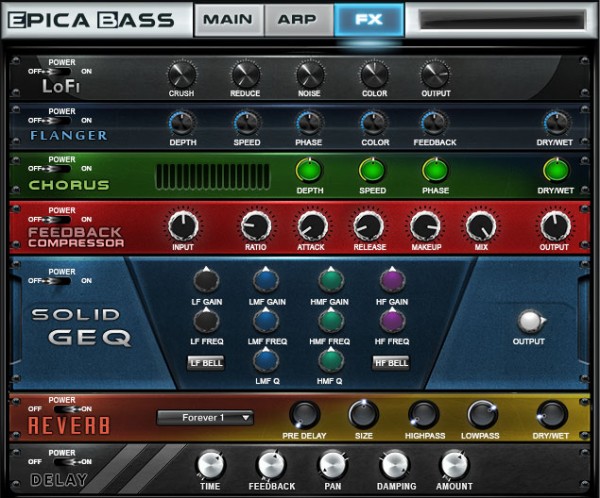The width and height of the screenshot is (600, 498).
Task: Select the FX tab
Action: 369,20
